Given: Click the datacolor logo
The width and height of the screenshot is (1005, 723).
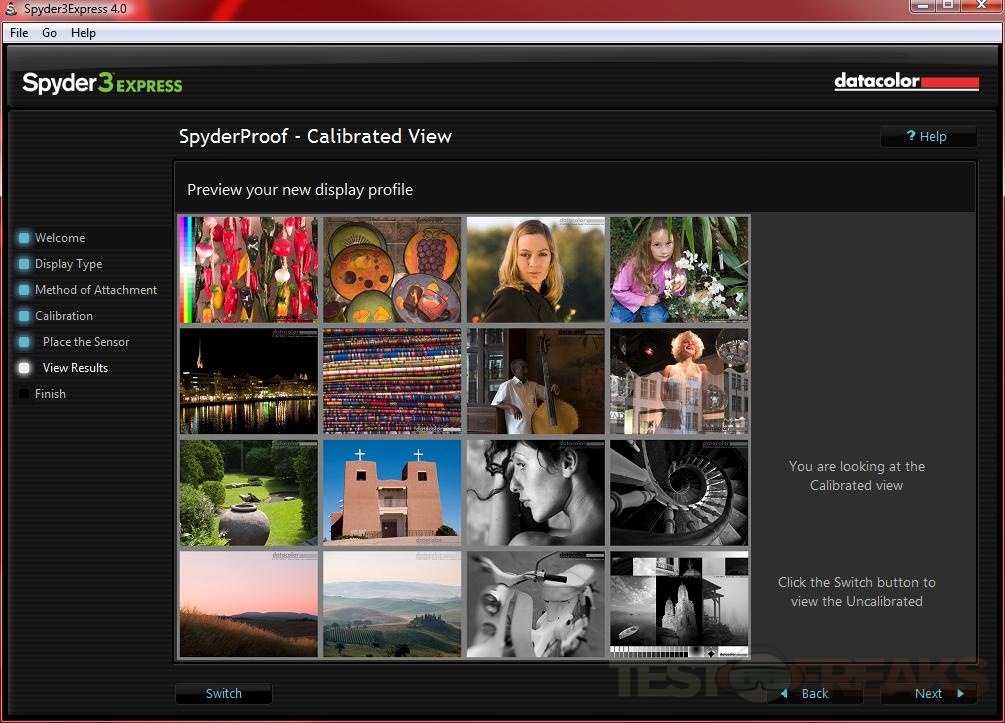Looking at the screenshot, I should (906, 81).
